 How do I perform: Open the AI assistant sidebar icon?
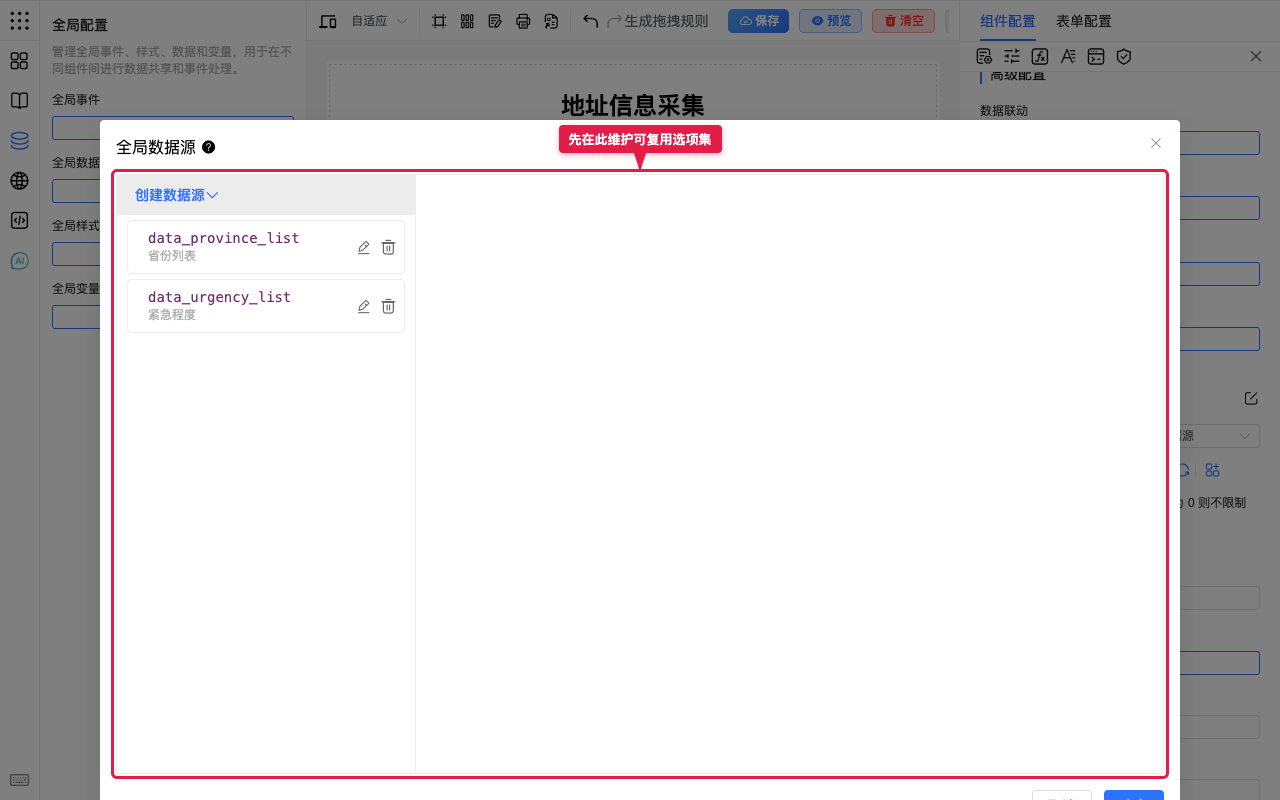coord(19,261)
